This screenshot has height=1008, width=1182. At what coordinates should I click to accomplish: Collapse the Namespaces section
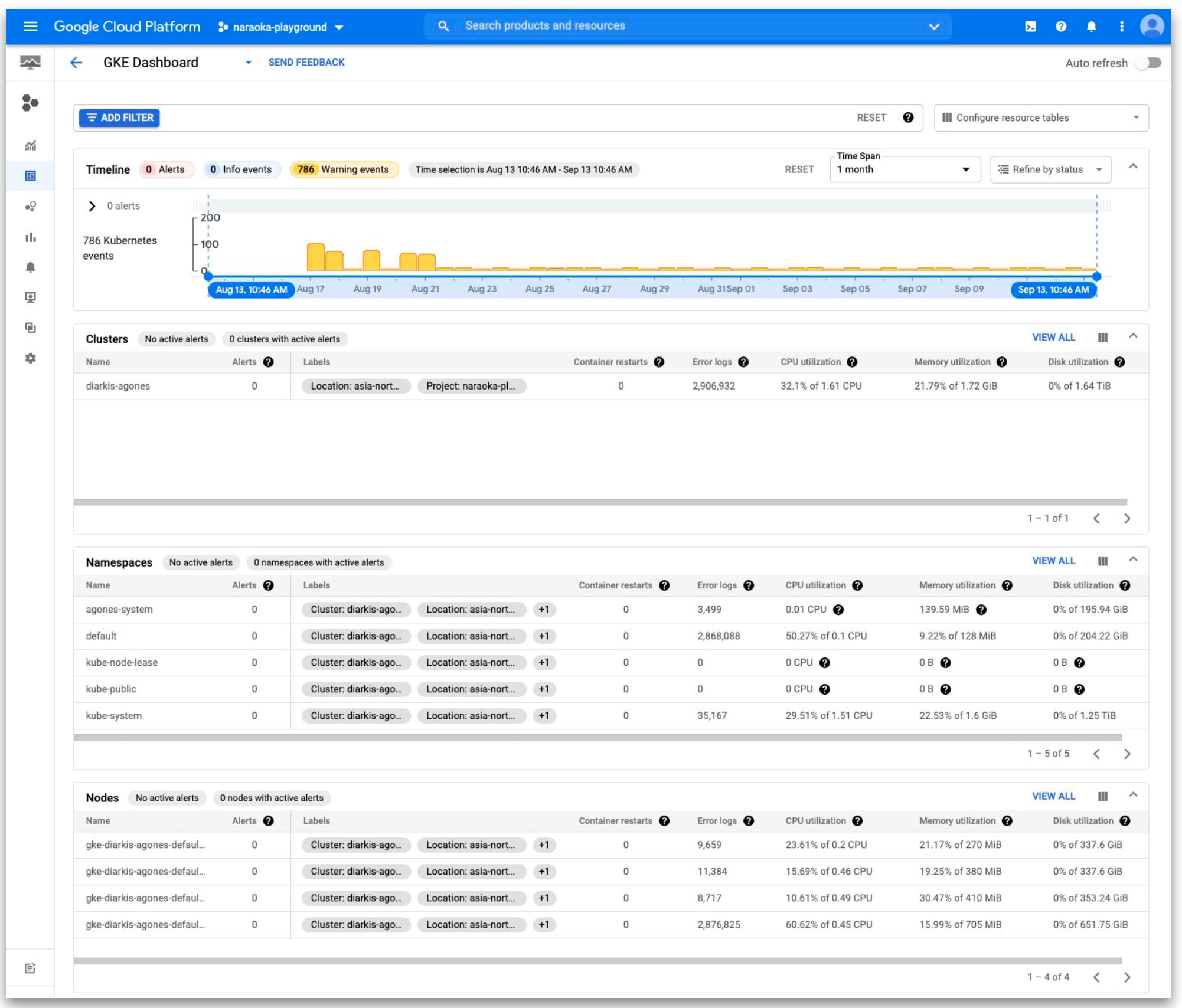point(1133,559)
